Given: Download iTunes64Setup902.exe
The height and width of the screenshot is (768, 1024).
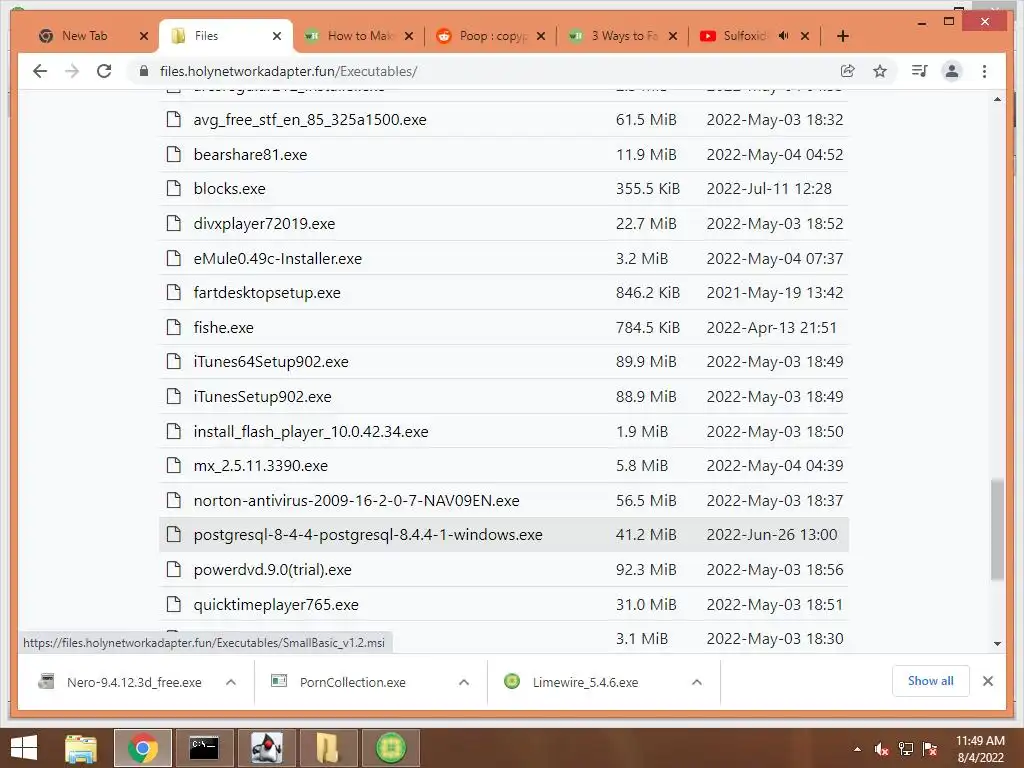Looking at the screenshot, I should pyautogui.click(x=270, y=362).
